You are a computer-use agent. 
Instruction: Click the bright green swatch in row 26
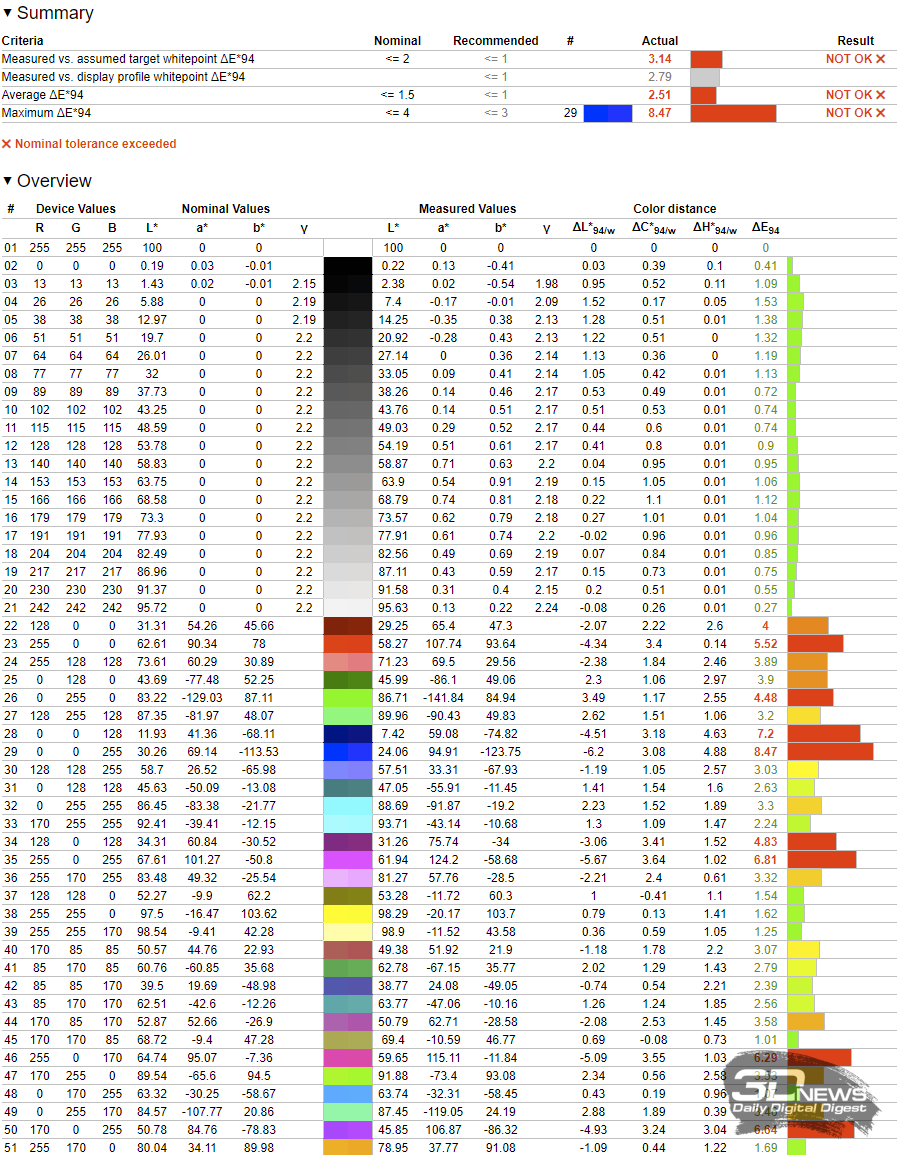click(x=347, y=698)
